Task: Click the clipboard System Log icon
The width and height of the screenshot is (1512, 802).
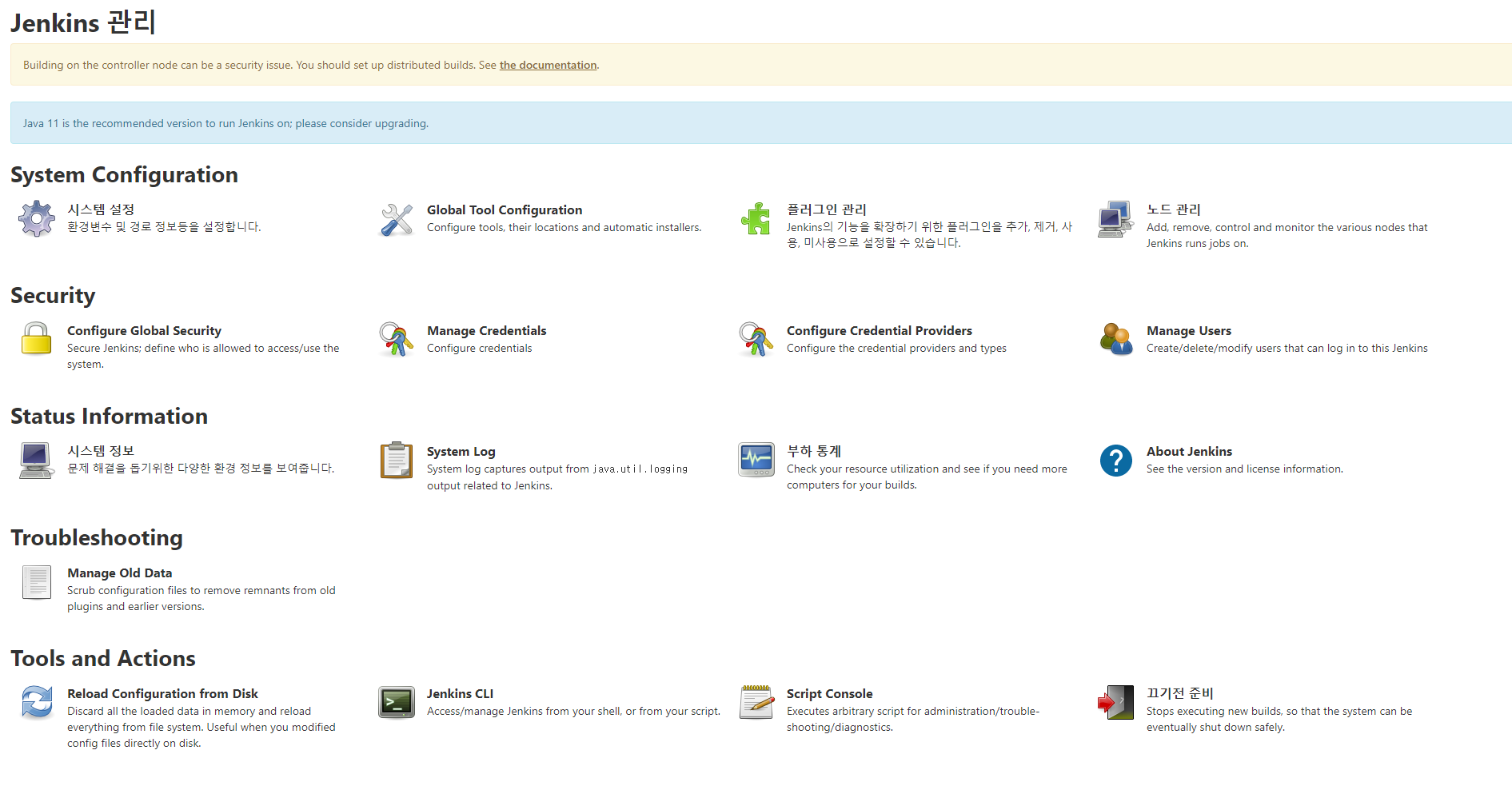Action: pos(397,461)
